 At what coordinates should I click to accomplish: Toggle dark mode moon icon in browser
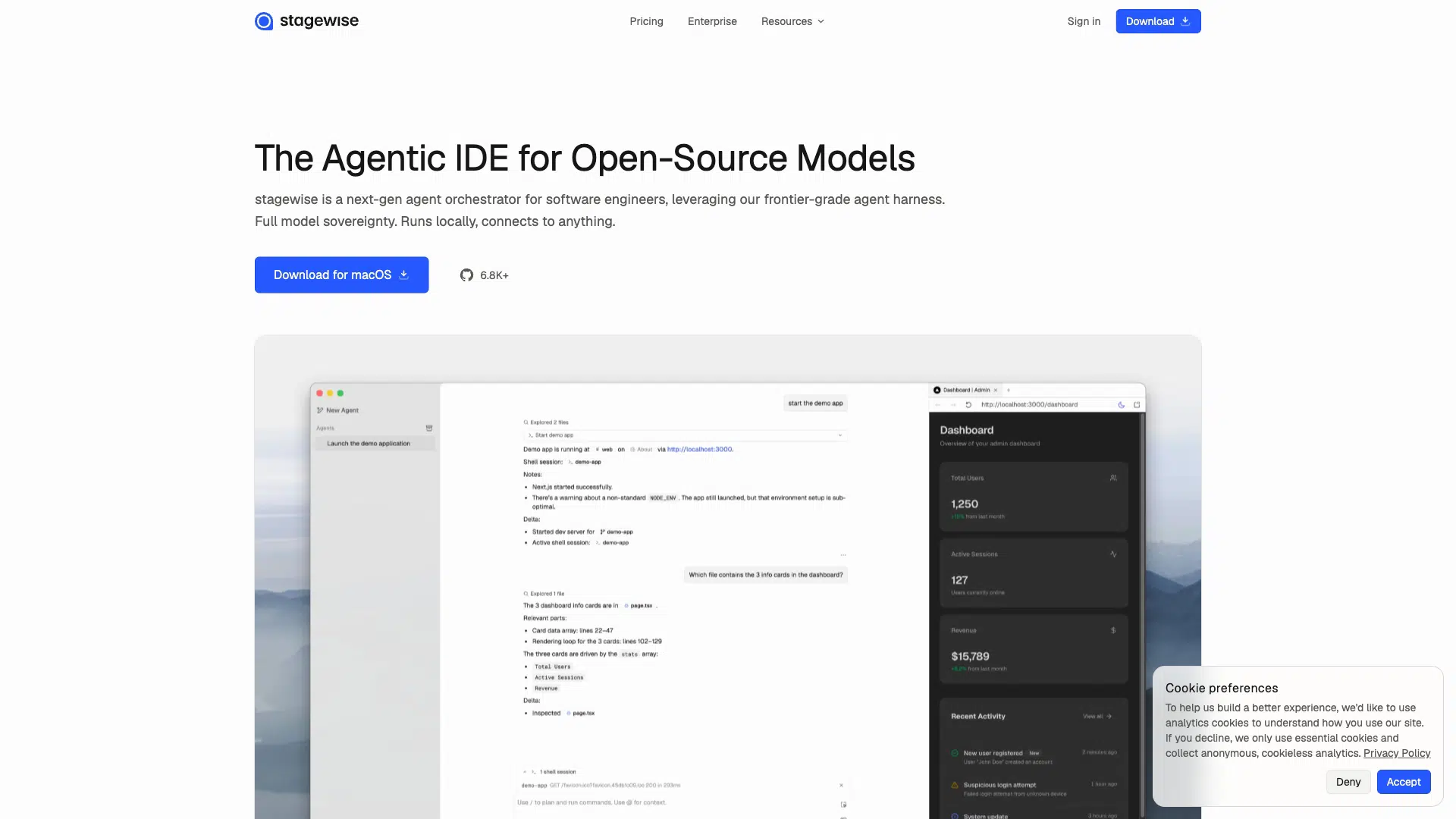click(1122, 404)
